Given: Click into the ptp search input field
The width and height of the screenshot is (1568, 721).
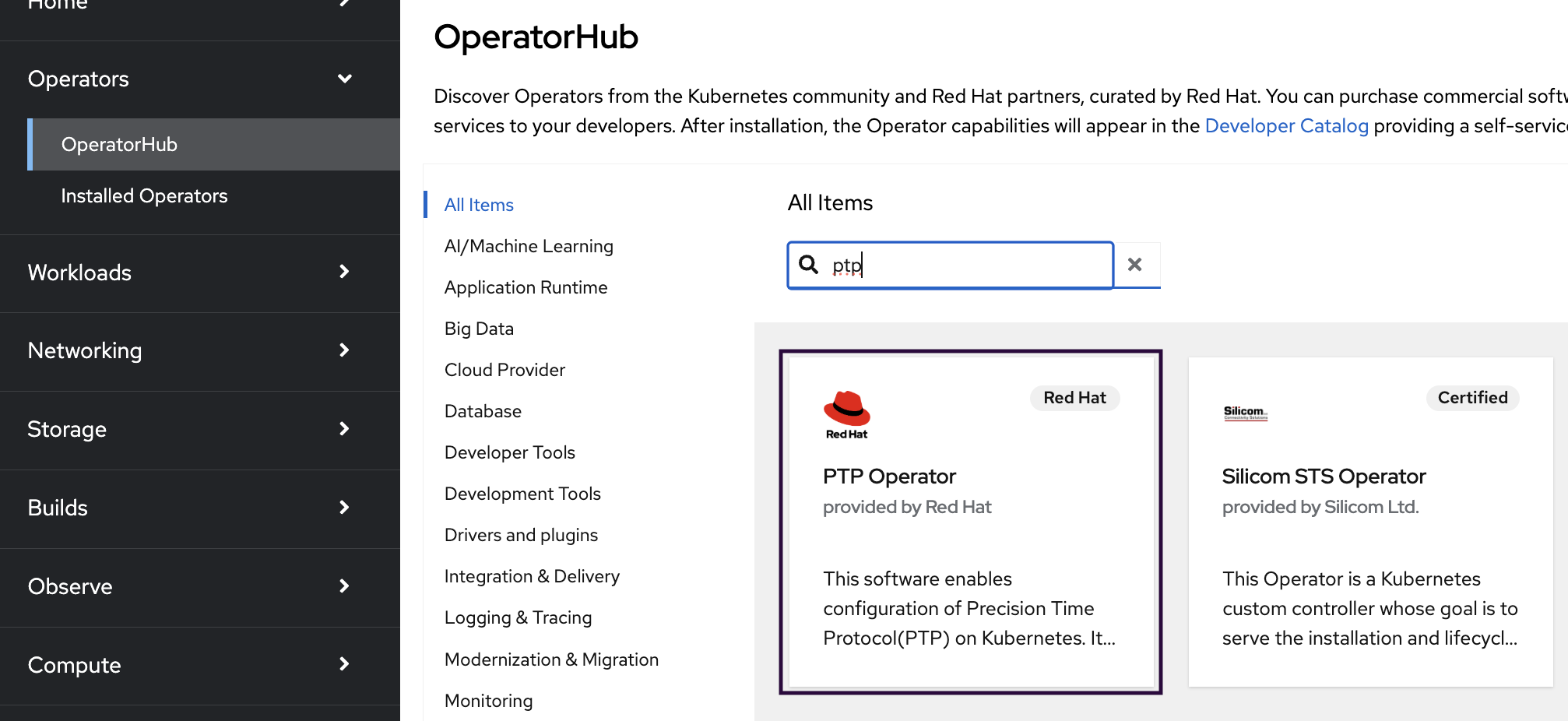Looking at the screenshot, I should [973, 266].
